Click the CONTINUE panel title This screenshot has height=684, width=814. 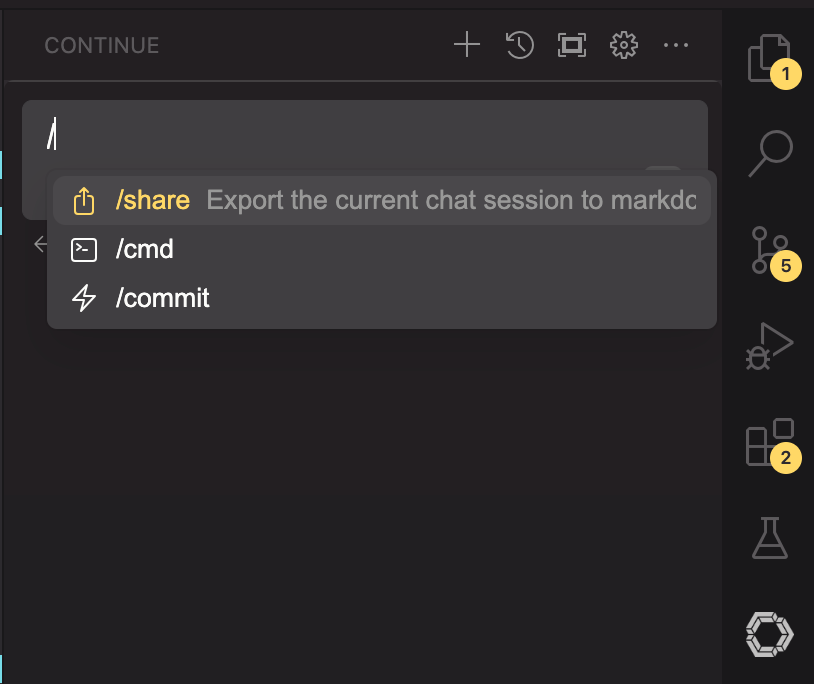pyautogui.click(x=102, y=45)
